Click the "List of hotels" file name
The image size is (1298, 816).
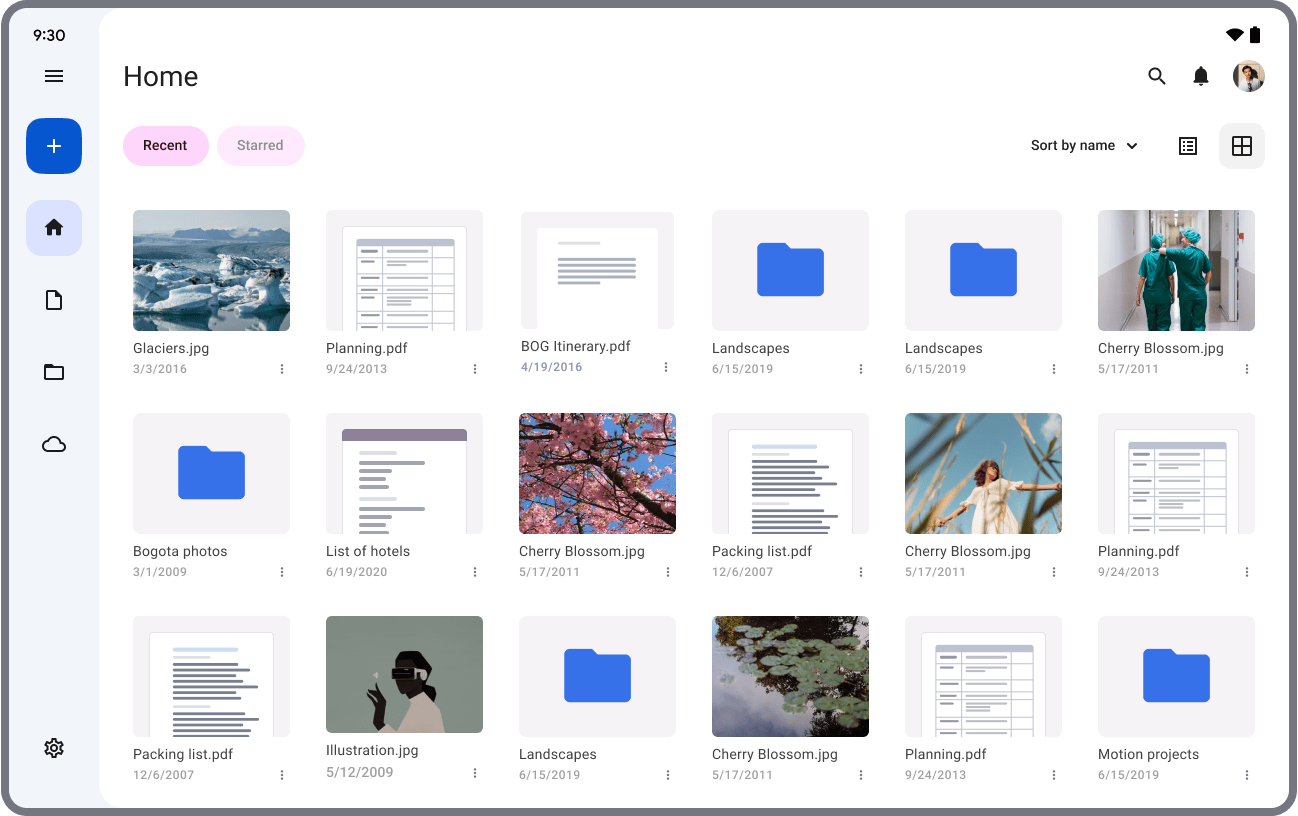pyautogui.click(x=368, y=552)
